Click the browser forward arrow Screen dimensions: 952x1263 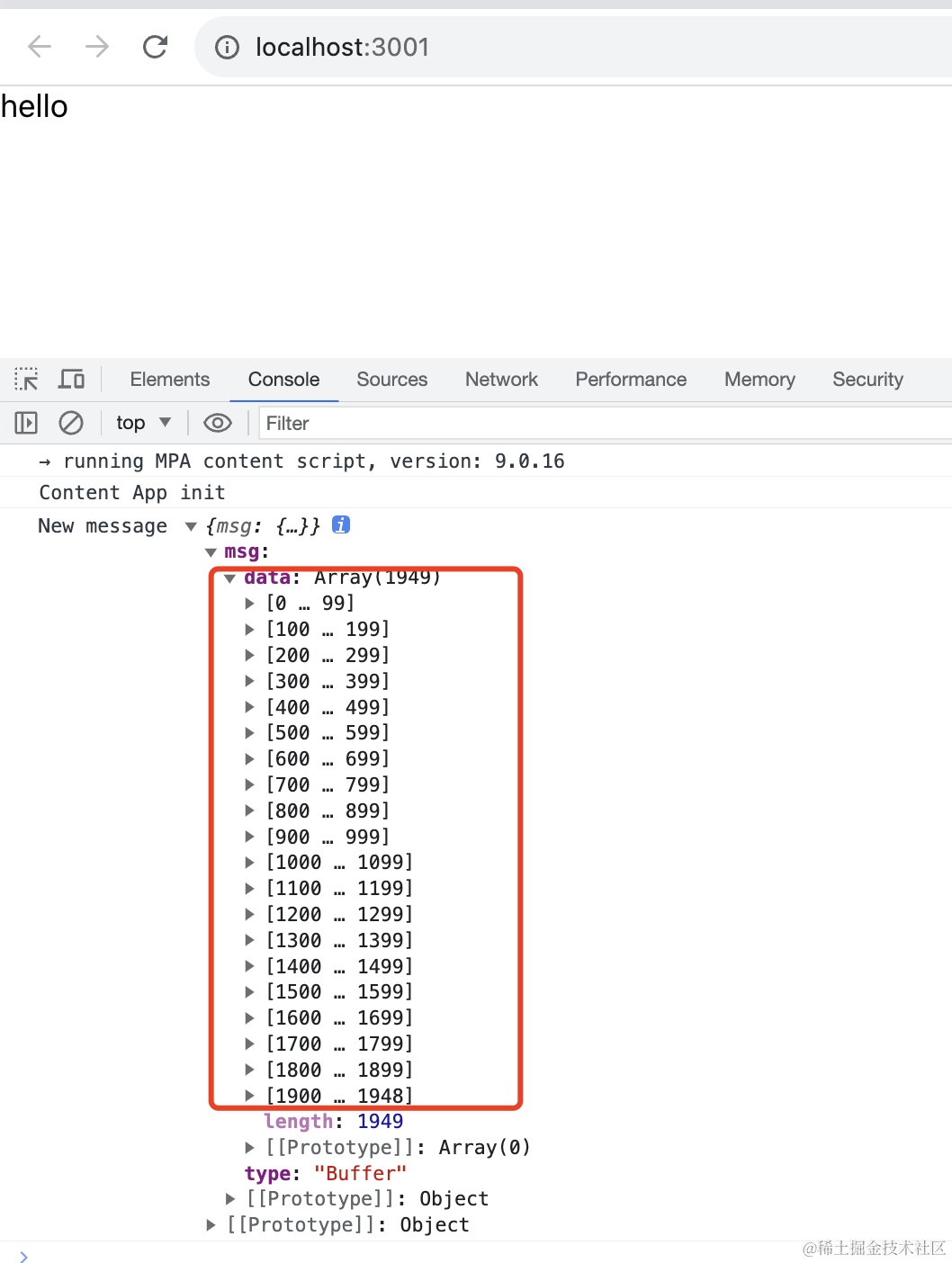[x=97, y=46]
